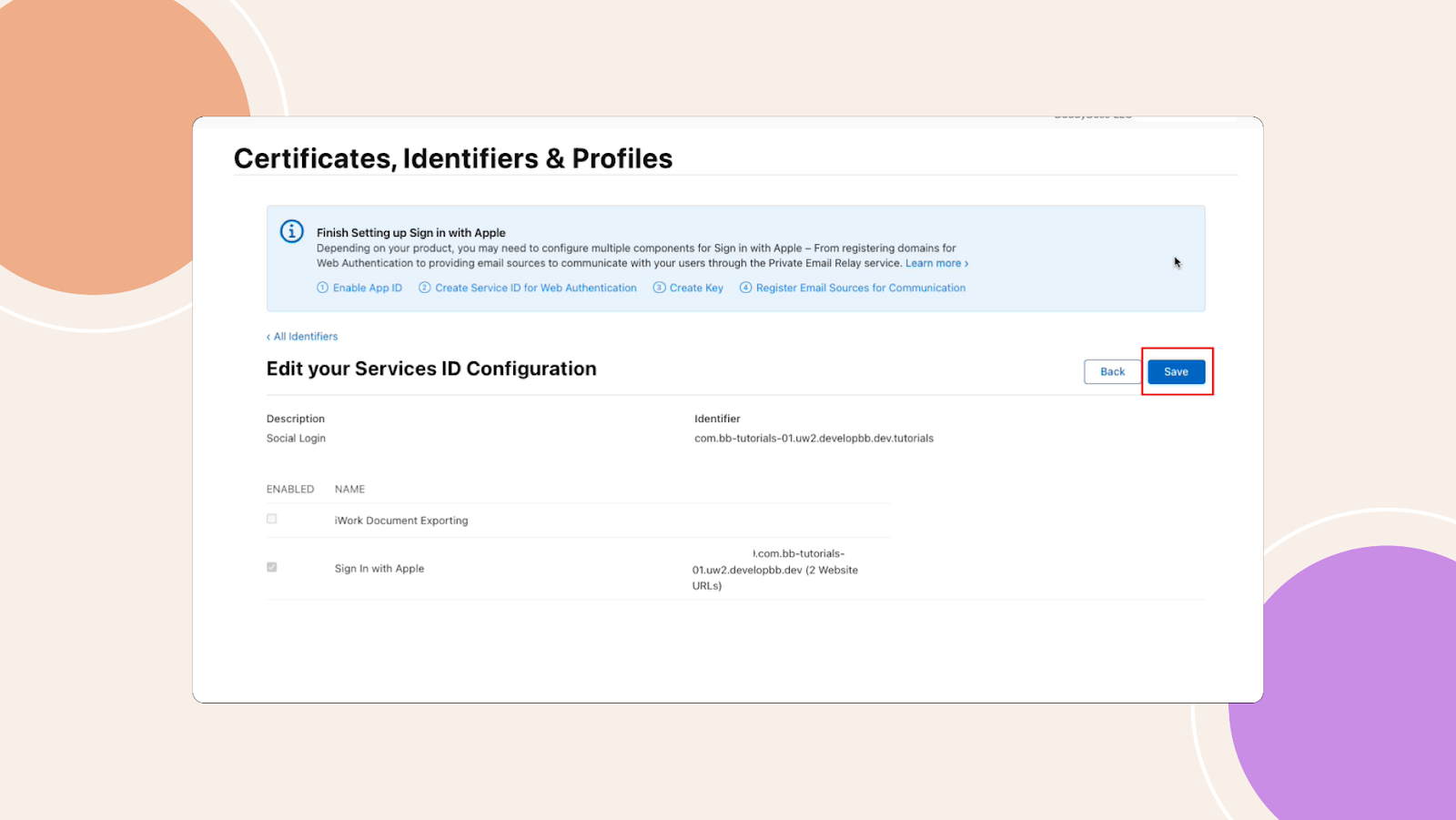
Task: Click the 'Edit your Services ID Configuration' heading
Action: (x=431, y=369)
